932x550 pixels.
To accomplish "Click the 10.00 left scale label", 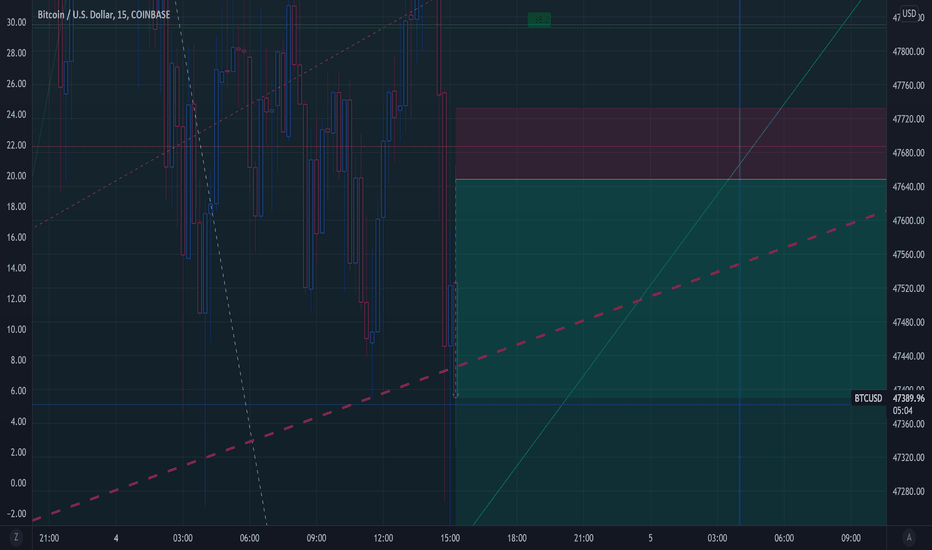I will [16, 329].
